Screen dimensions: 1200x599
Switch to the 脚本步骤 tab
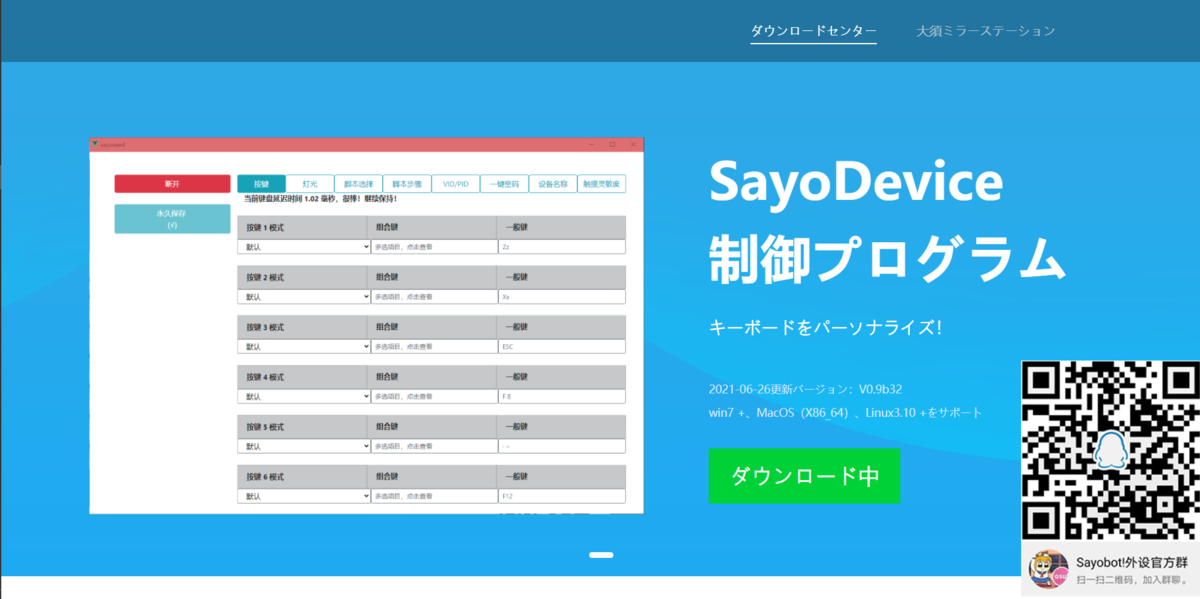[x=407, y=184]
